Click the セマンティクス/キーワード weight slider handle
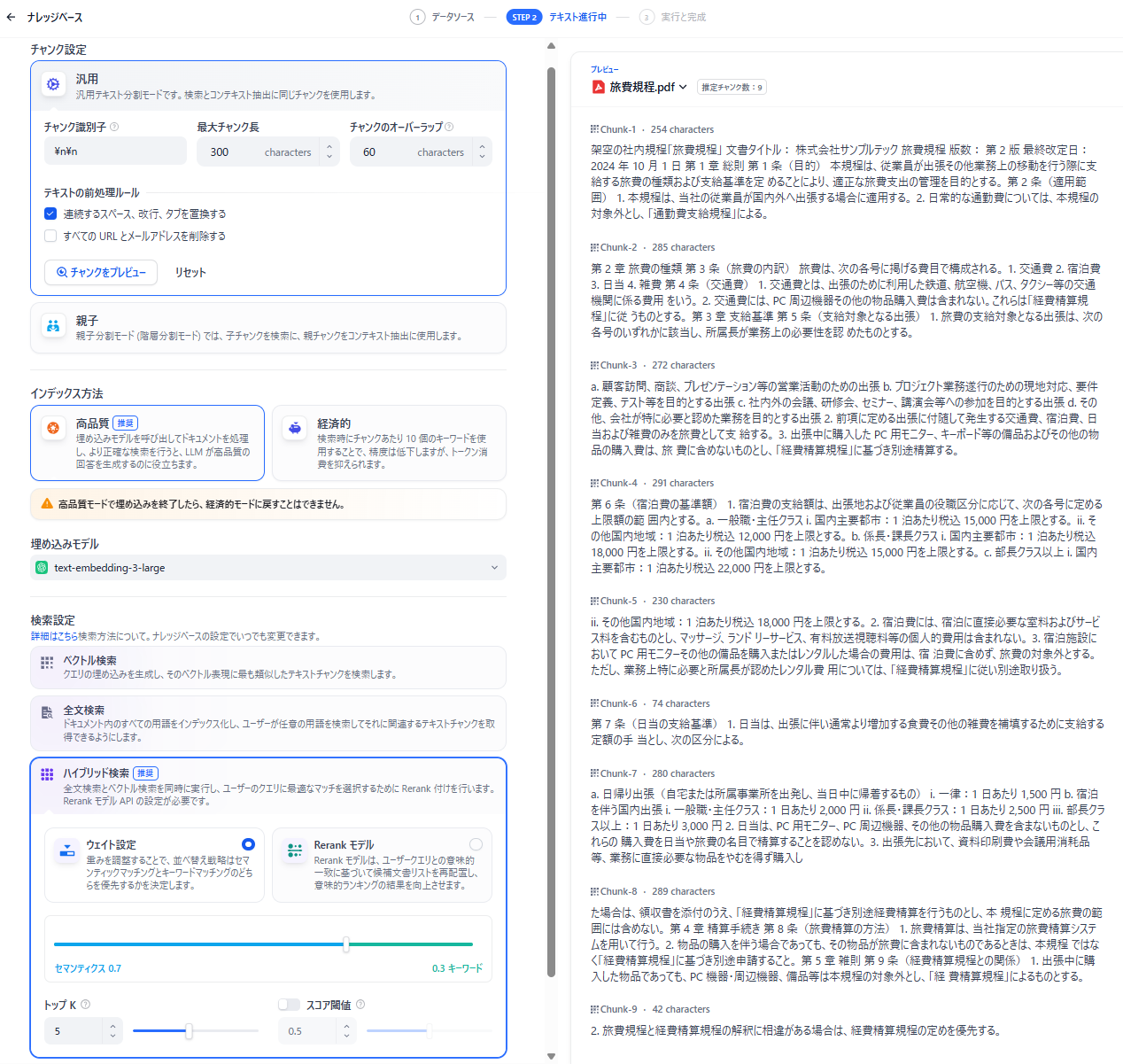 pos(346,944)
